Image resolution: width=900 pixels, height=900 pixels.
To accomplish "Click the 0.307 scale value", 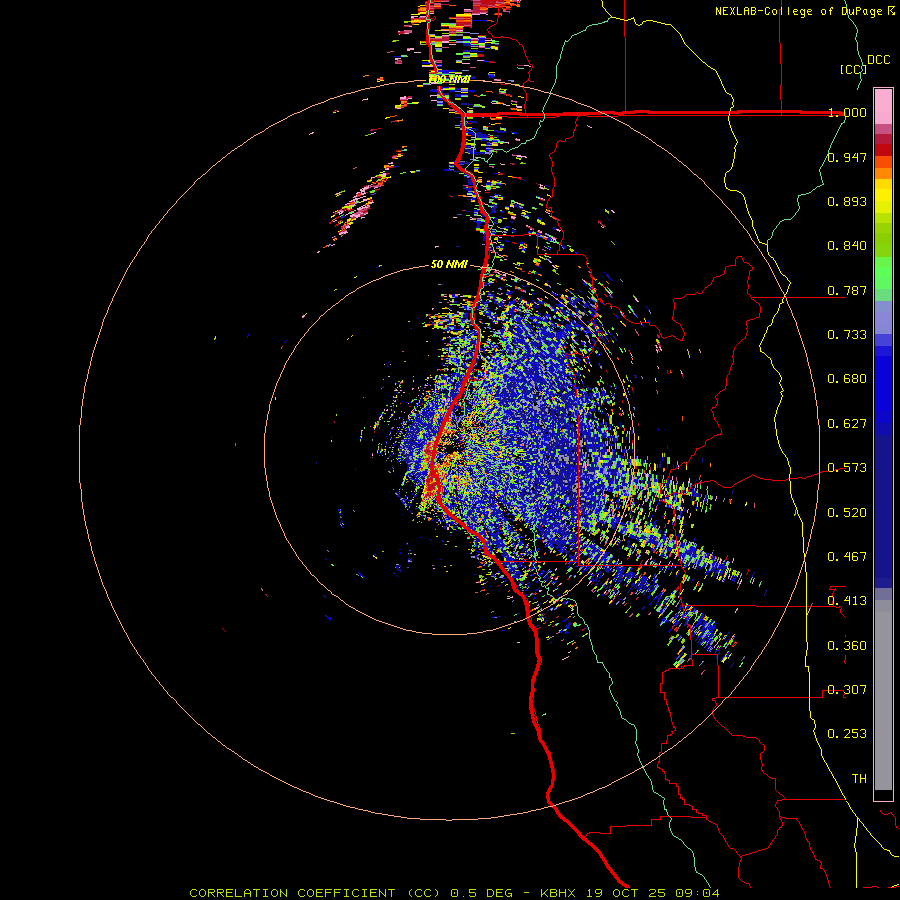I will (x=847, y=690).
